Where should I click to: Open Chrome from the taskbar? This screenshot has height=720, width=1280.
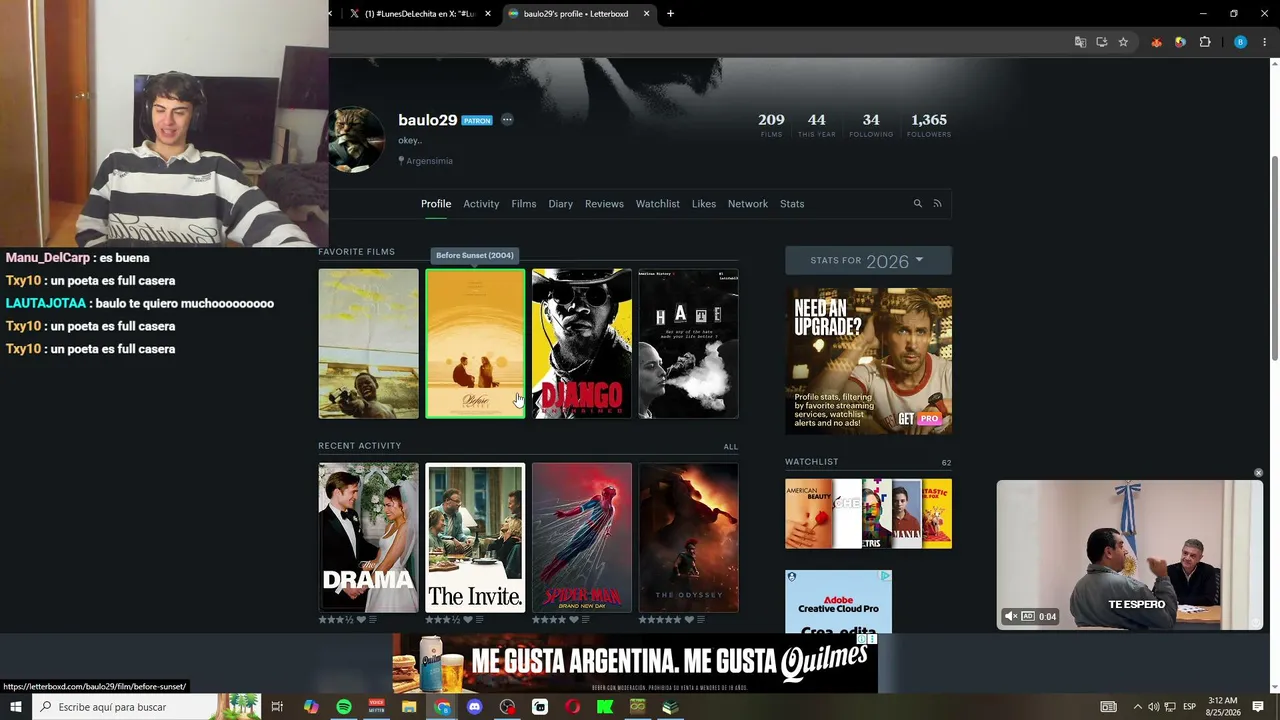443,707
